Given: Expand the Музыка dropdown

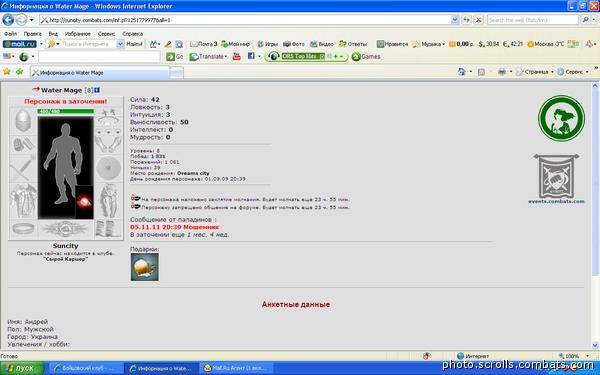Looking at the screenshot, I should 443,44.
